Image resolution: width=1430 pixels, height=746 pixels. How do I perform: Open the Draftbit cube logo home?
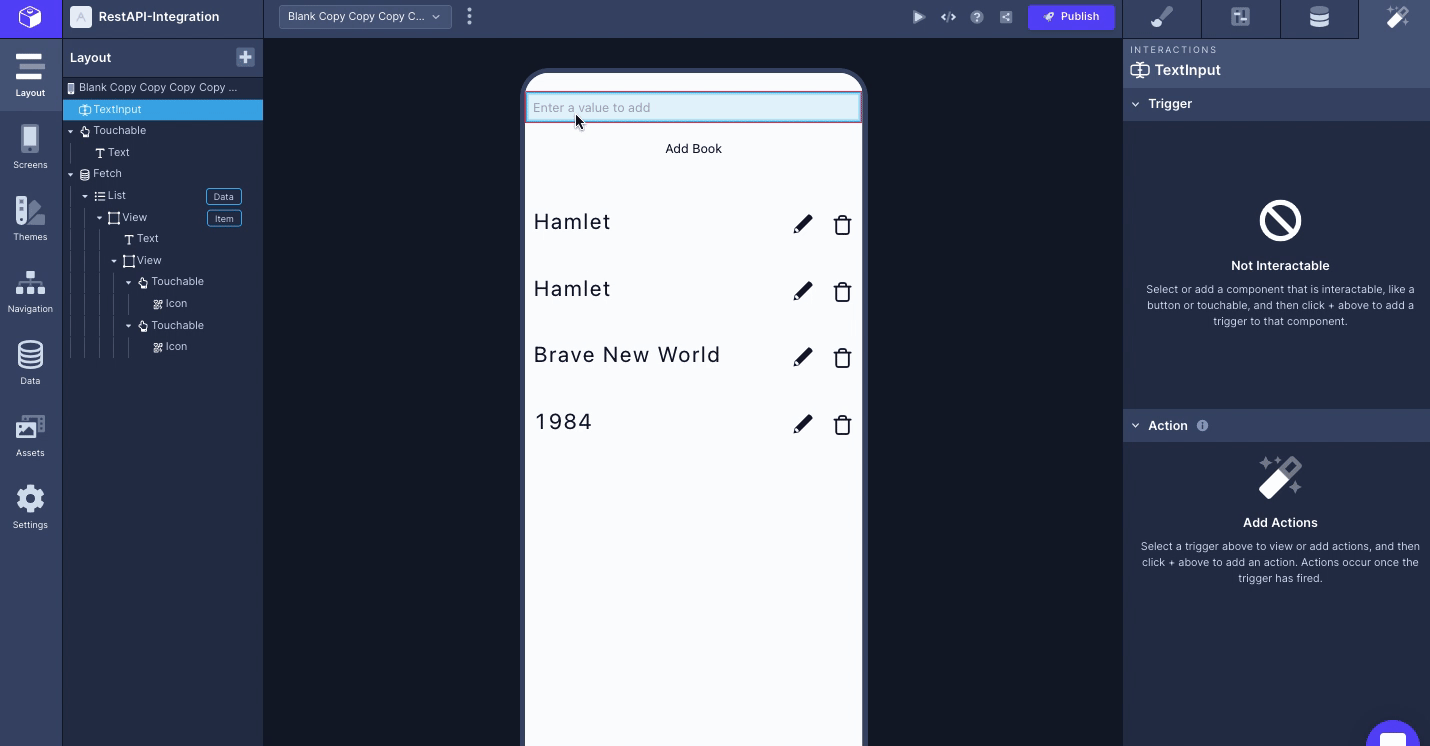30,17
